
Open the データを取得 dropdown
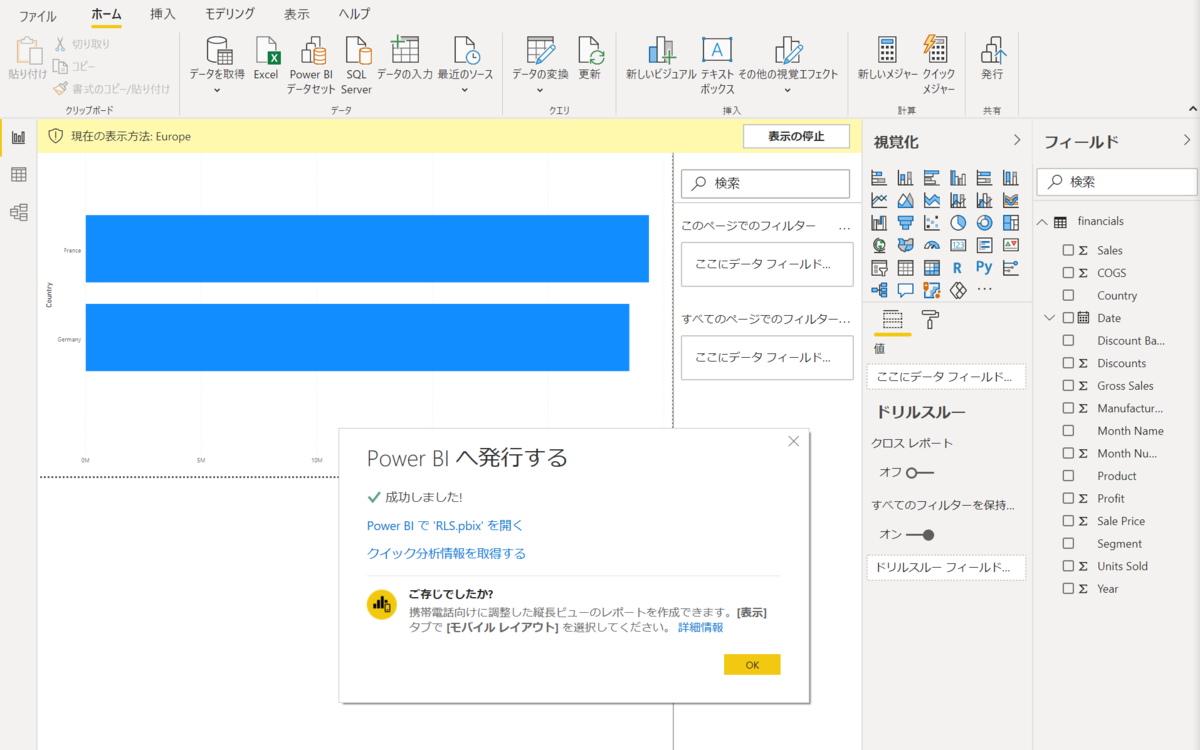click(218, 88)
